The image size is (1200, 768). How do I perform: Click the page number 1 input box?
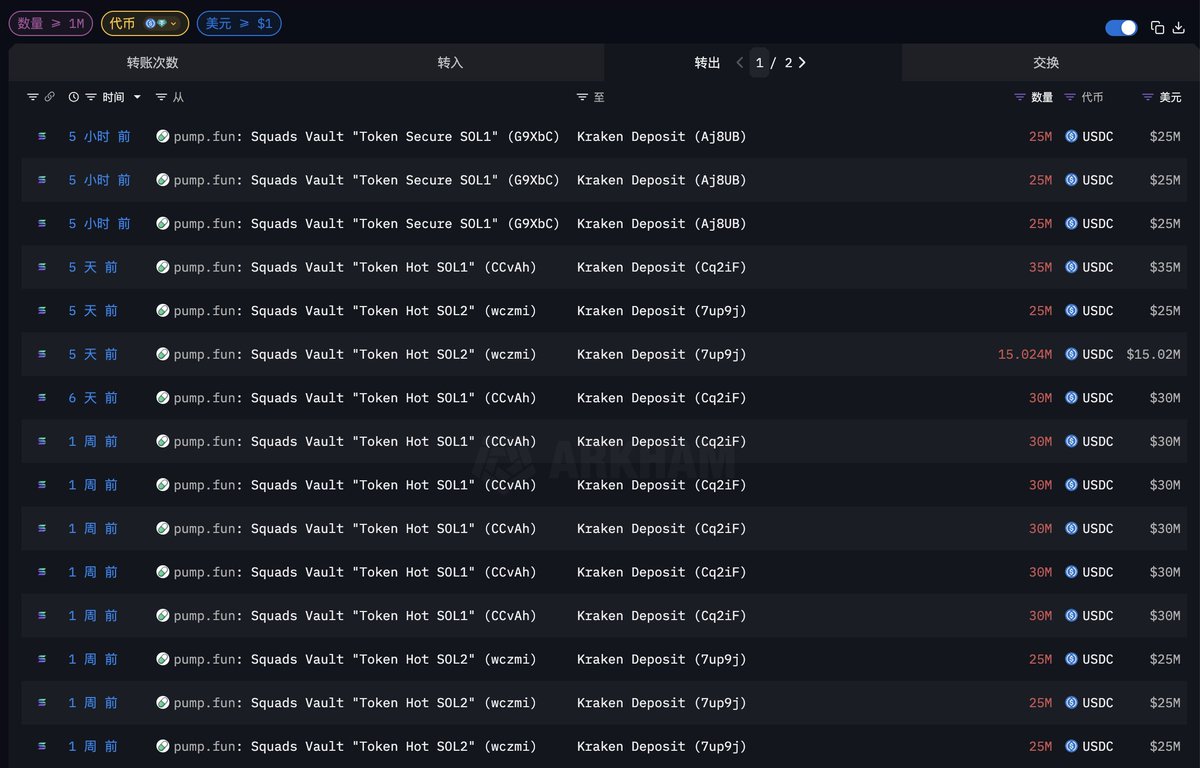click(x=759, y=62)
